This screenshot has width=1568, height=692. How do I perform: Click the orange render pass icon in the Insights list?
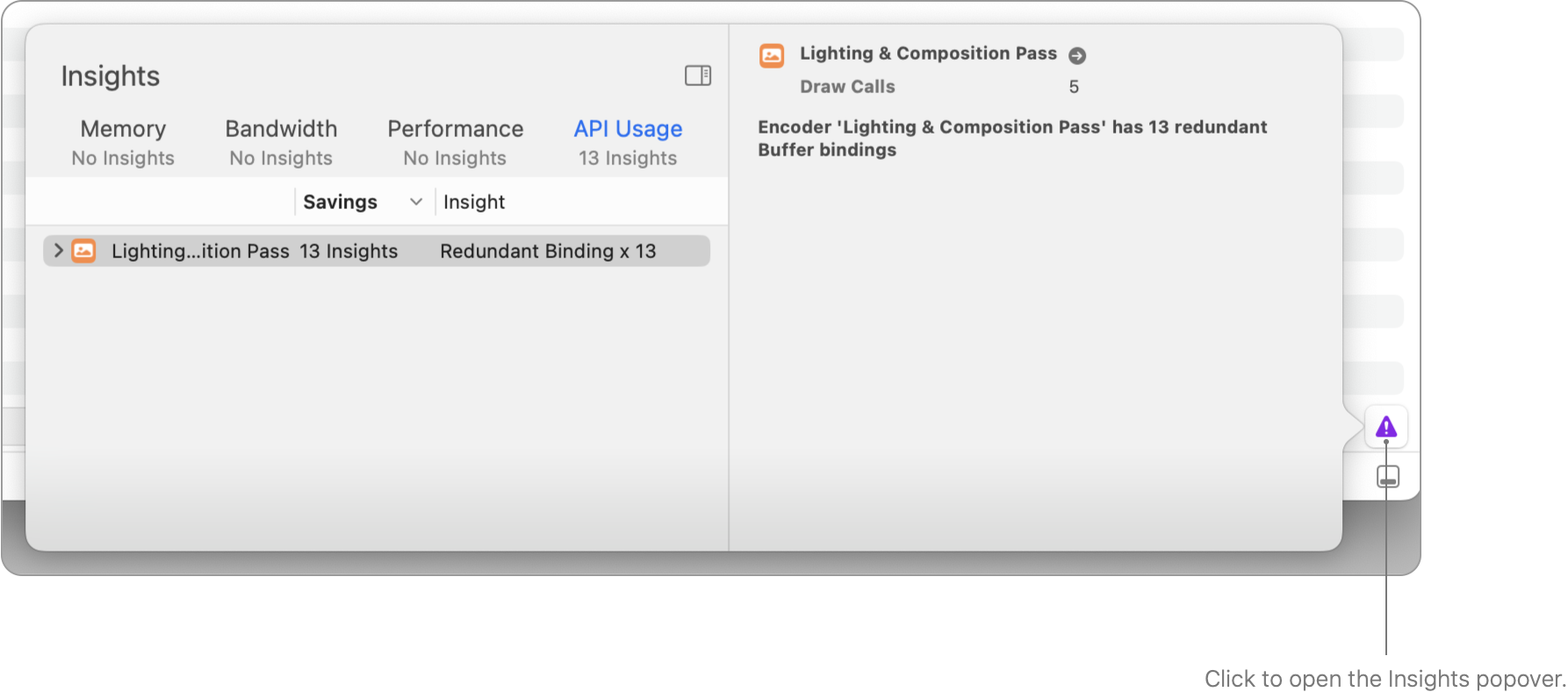(x=83, y=250)
